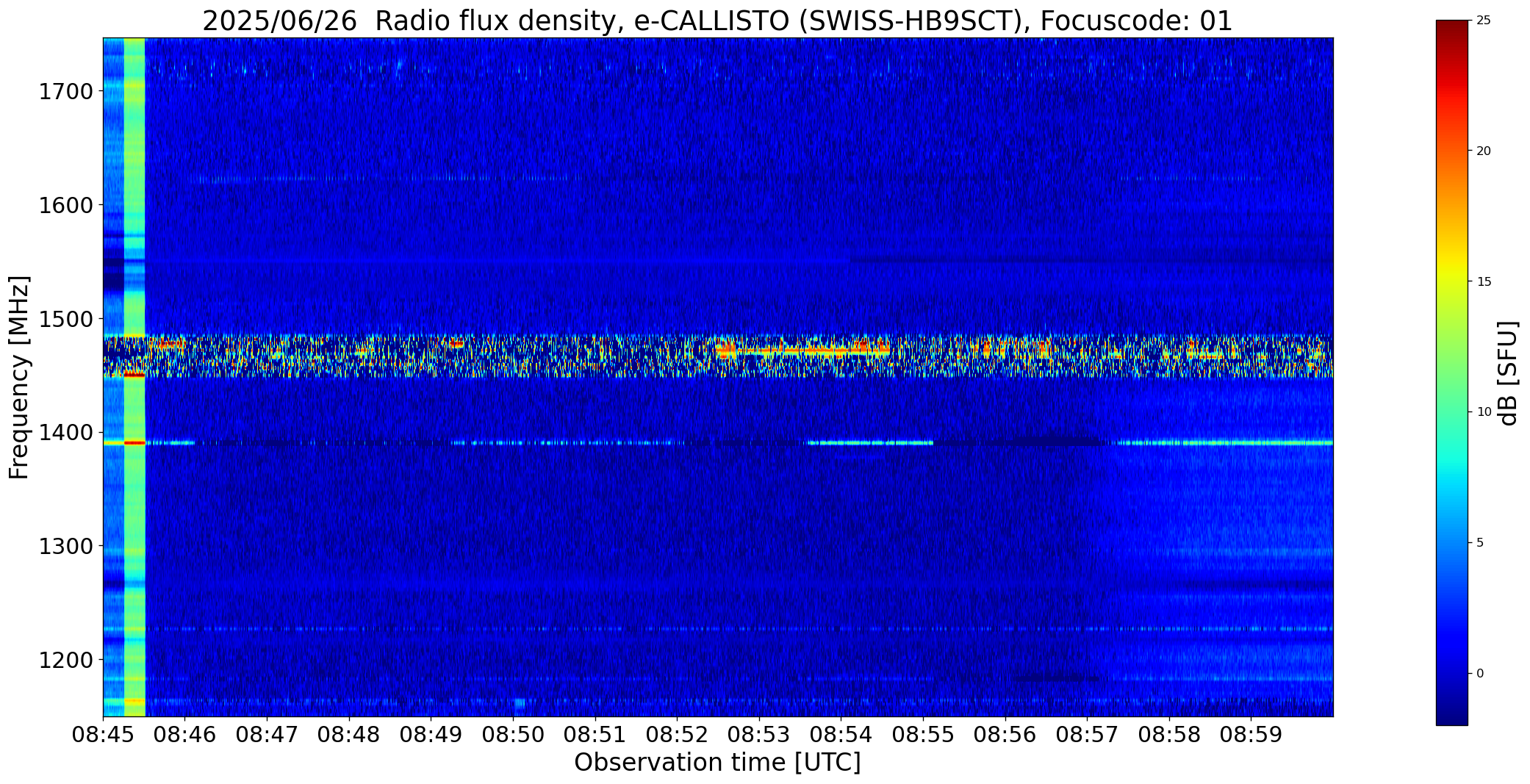The image size is (1530, 784).
Task: Click the 08:48 time tick label
Action: [x=349, y=734]
